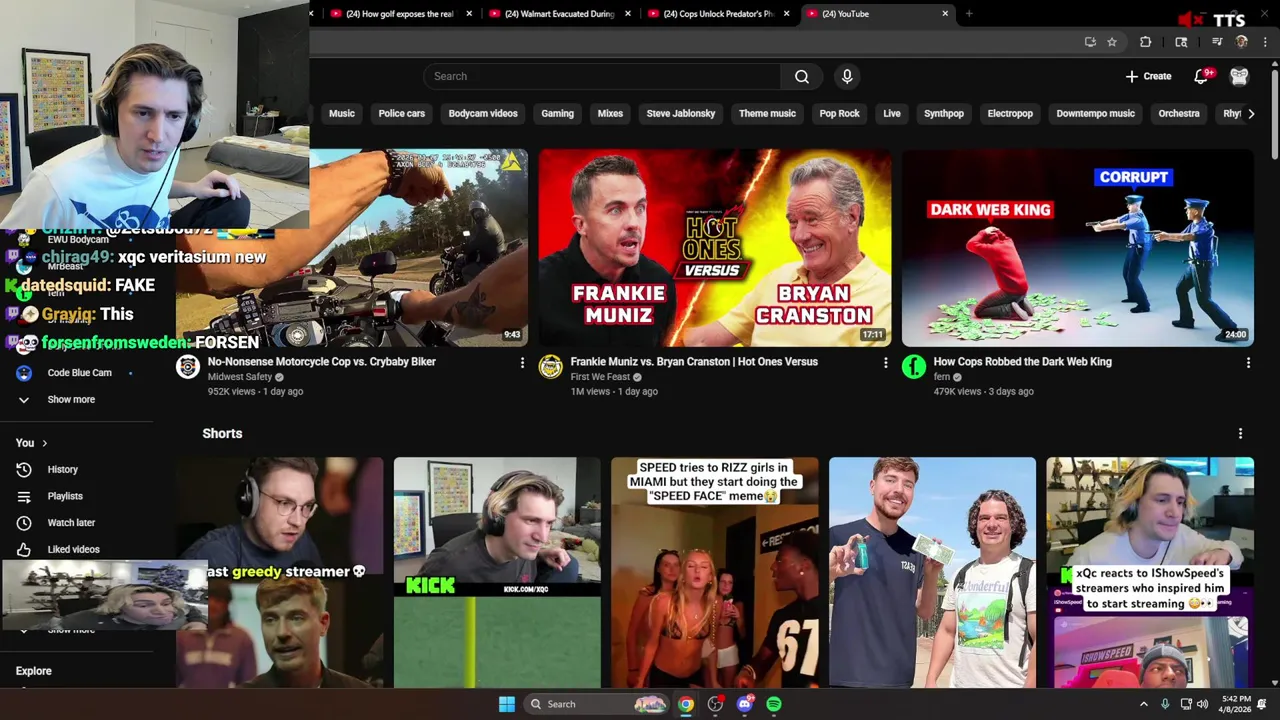Image resolution: width=1280 pixels, height=720 pixels.
Task: Select the Police cars chip
Action: pyautogui.click(x=402, y=113)
